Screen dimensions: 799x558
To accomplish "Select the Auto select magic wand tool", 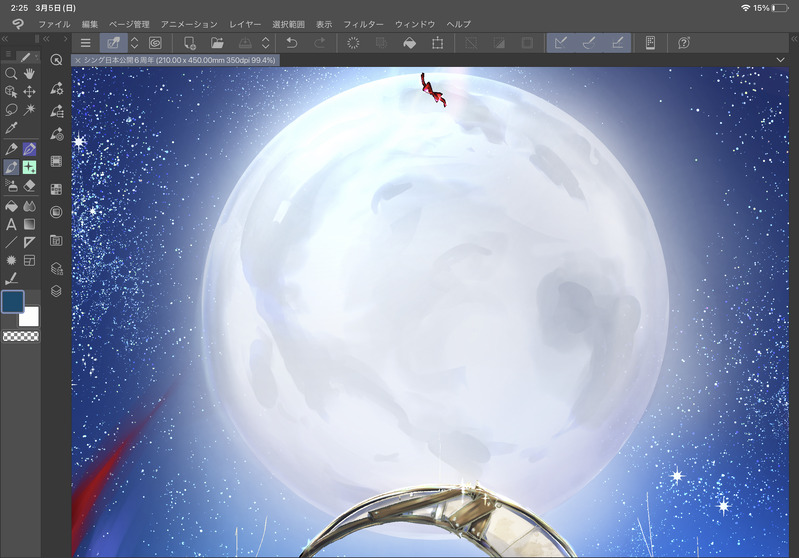I will coord(29,110).
